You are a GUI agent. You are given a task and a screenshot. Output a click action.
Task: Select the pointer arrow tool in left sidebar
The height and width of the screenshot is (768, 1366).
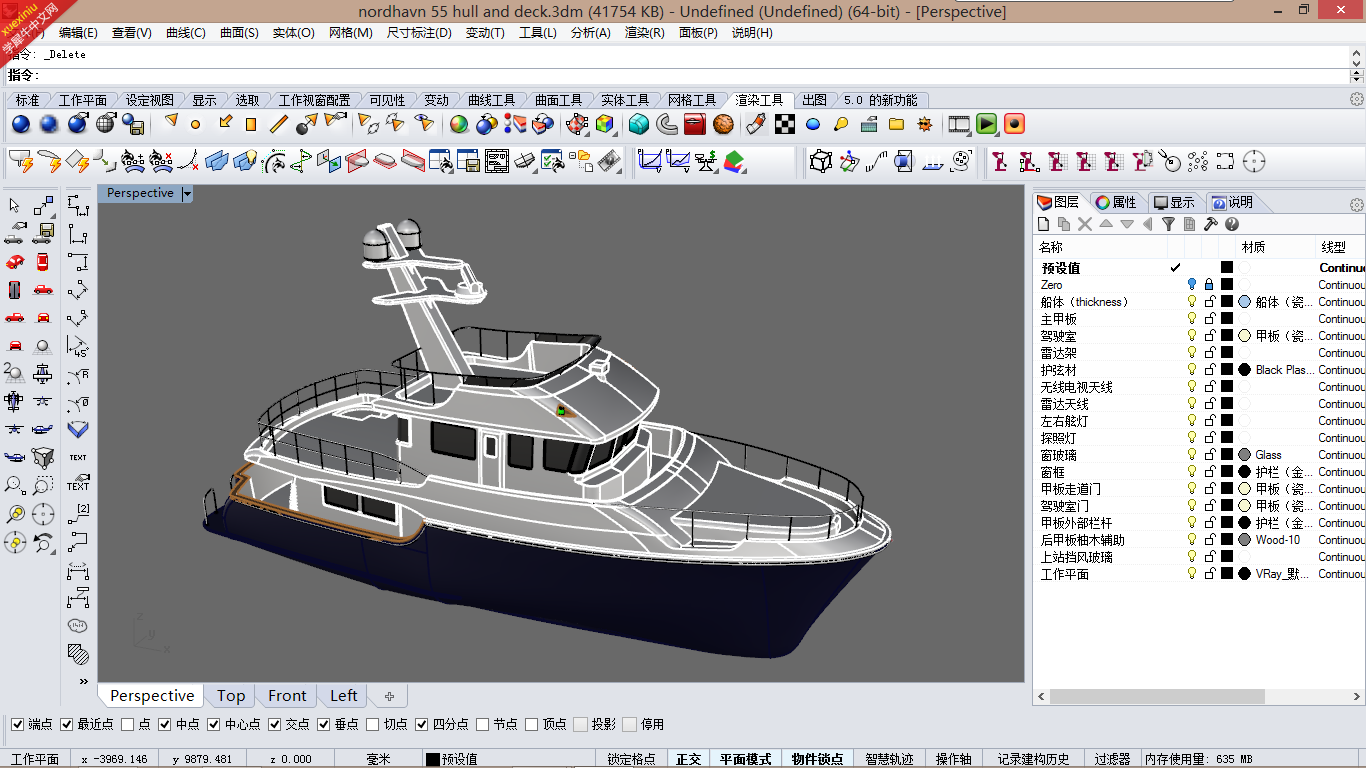coord(14,206)
